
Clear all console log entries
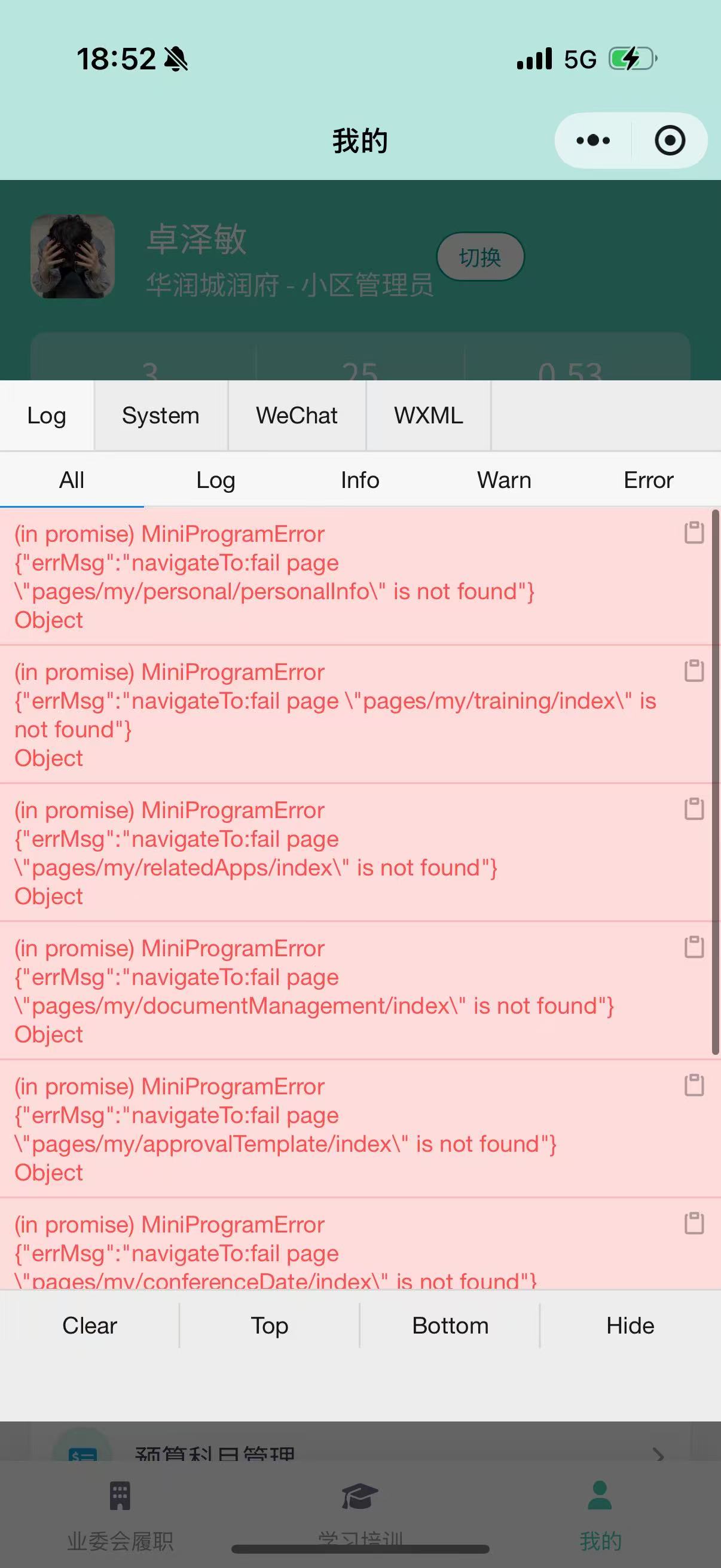coord(90,1325)
